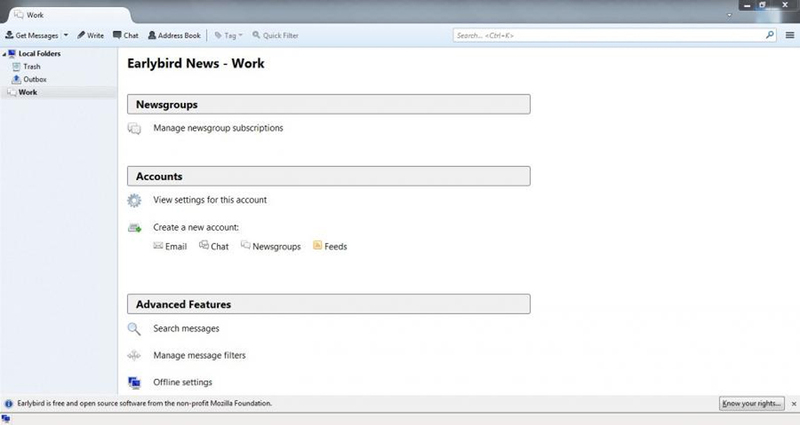Click the Accounts section header
Screen dimensions: 800x425
pyautogui.click(x=329, y=176)
